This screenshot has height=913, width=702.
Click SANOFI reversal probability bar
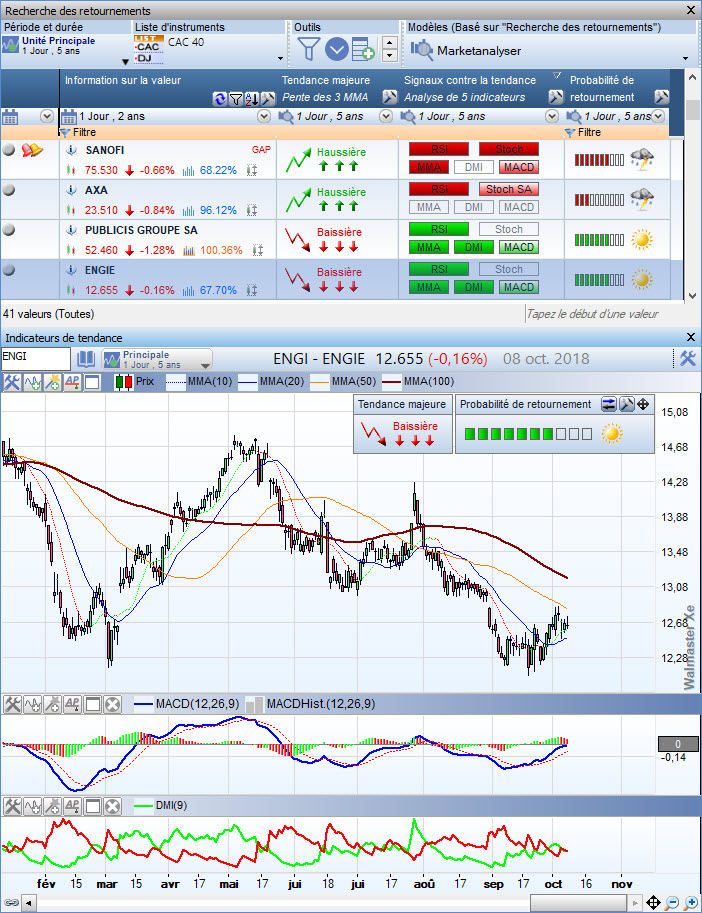[599, 160]
